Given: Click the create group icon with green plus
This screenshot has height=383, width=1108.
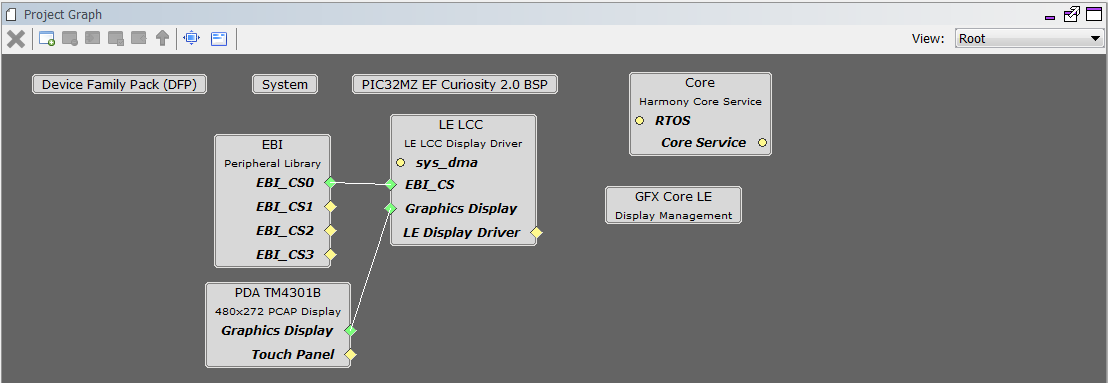Looking at the screenshot, I should (47, 39).
